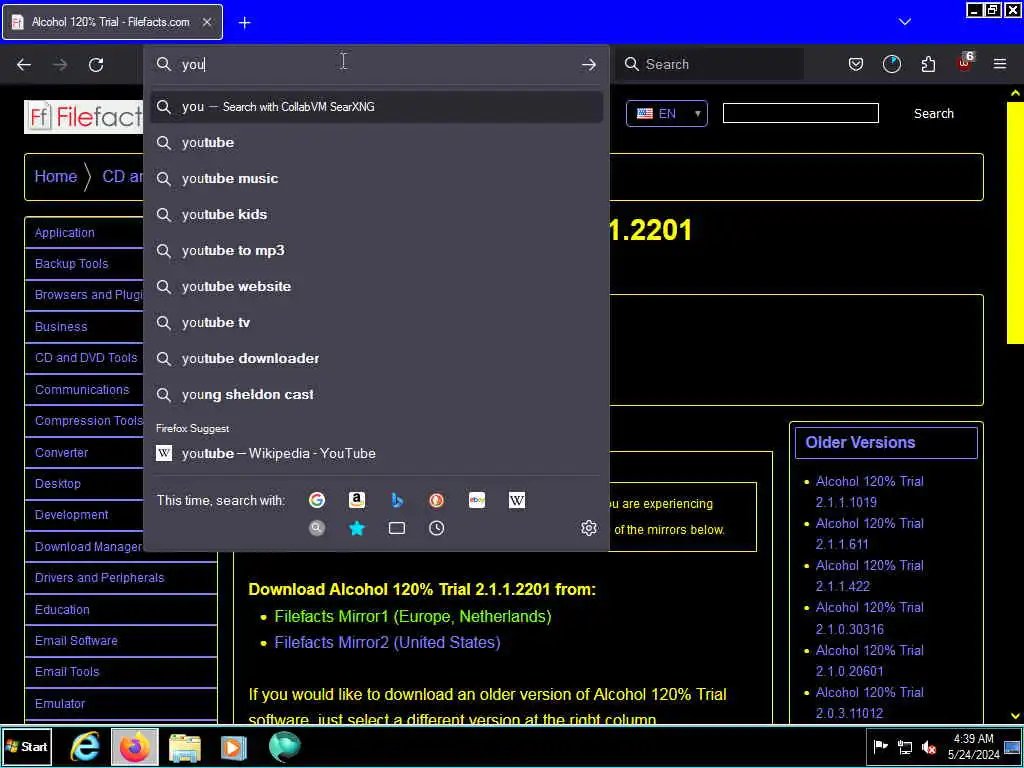Open the uBlock Origin extension icon
Image resolution: width=1024 pixels, height=768 pixels.
(965, 63)
